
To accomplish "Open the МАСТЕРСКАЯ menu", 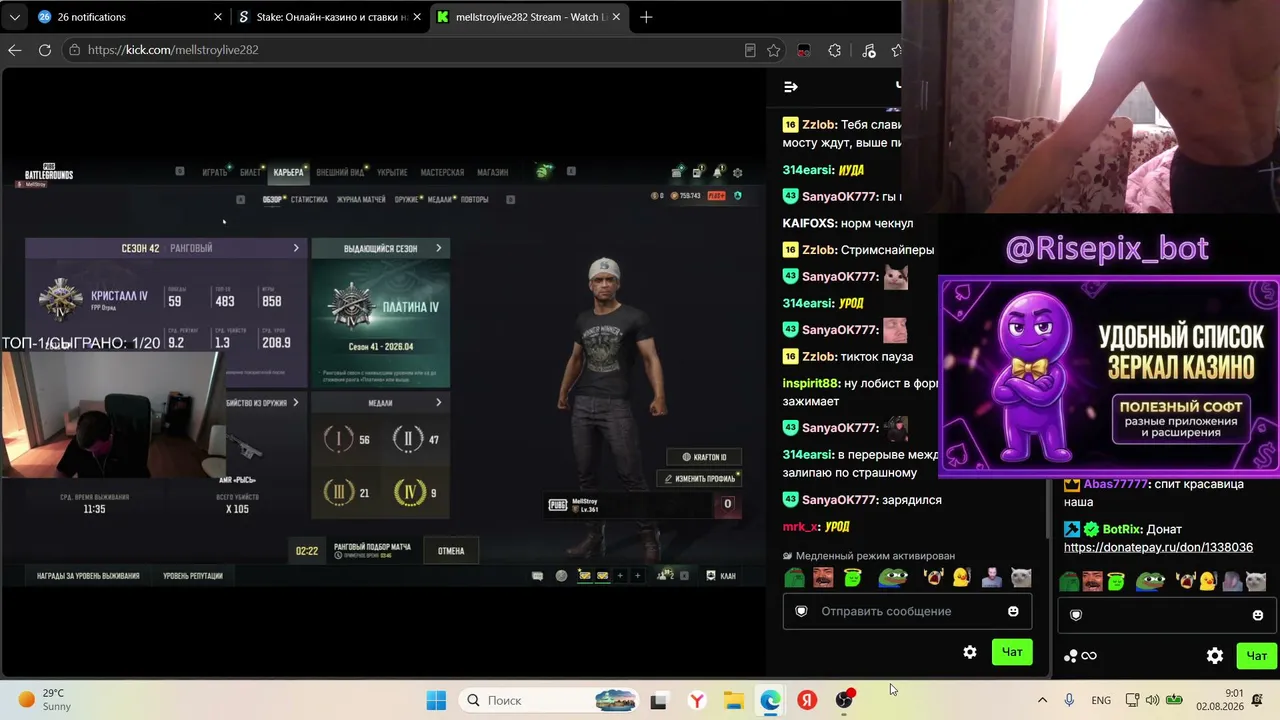I will tap(442, 172).
